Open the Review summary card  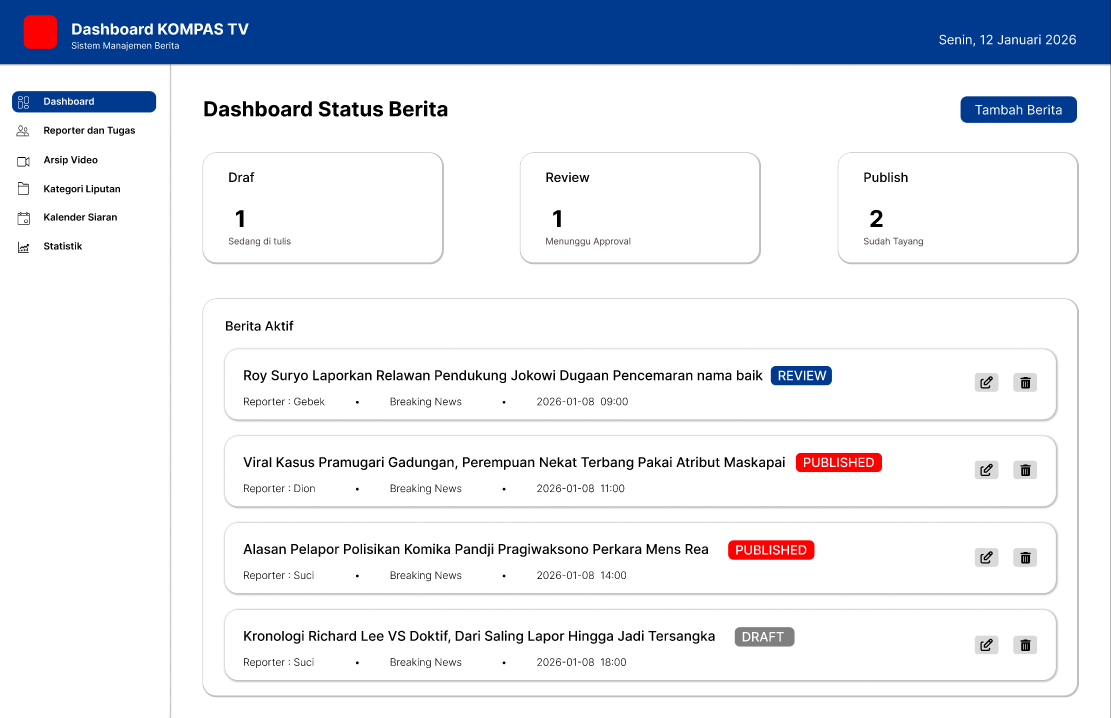point(639,208)
